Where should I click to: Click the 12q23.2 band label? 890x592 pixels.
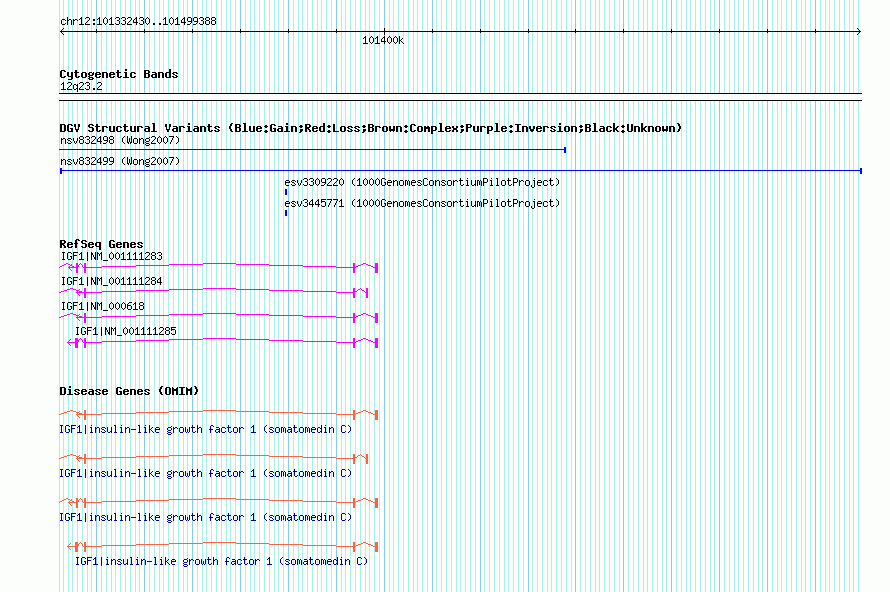81,86
